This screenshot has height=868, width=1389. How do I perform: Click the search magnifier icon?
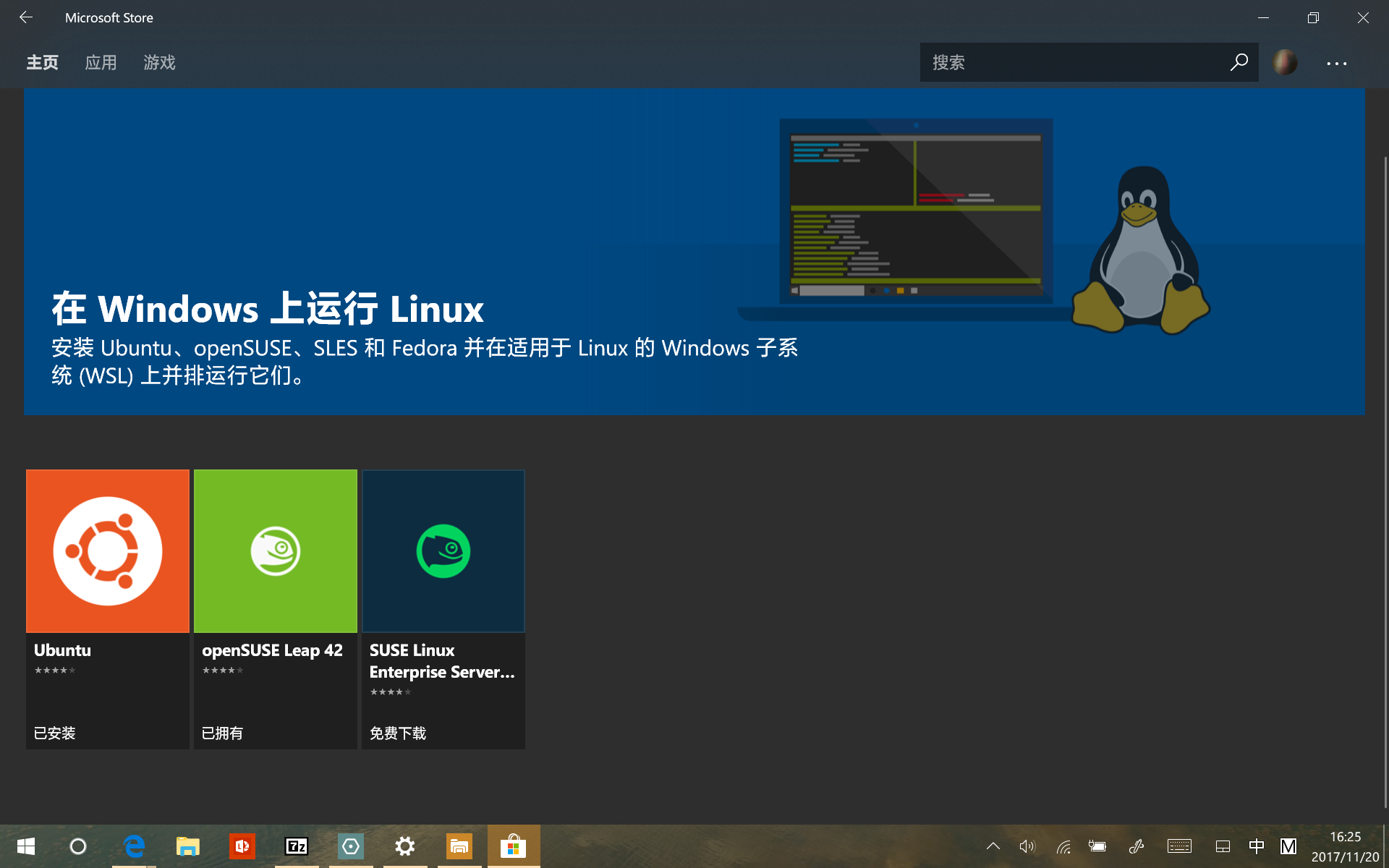coord(1239,62)
